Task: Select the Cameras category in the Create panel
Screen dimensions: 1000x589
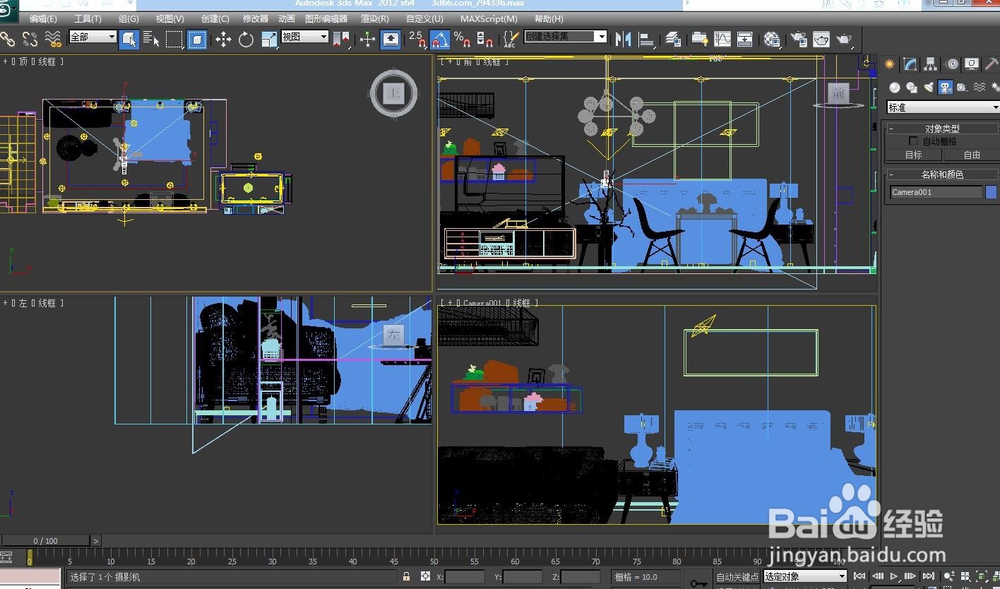Action: tap(945, 87)
